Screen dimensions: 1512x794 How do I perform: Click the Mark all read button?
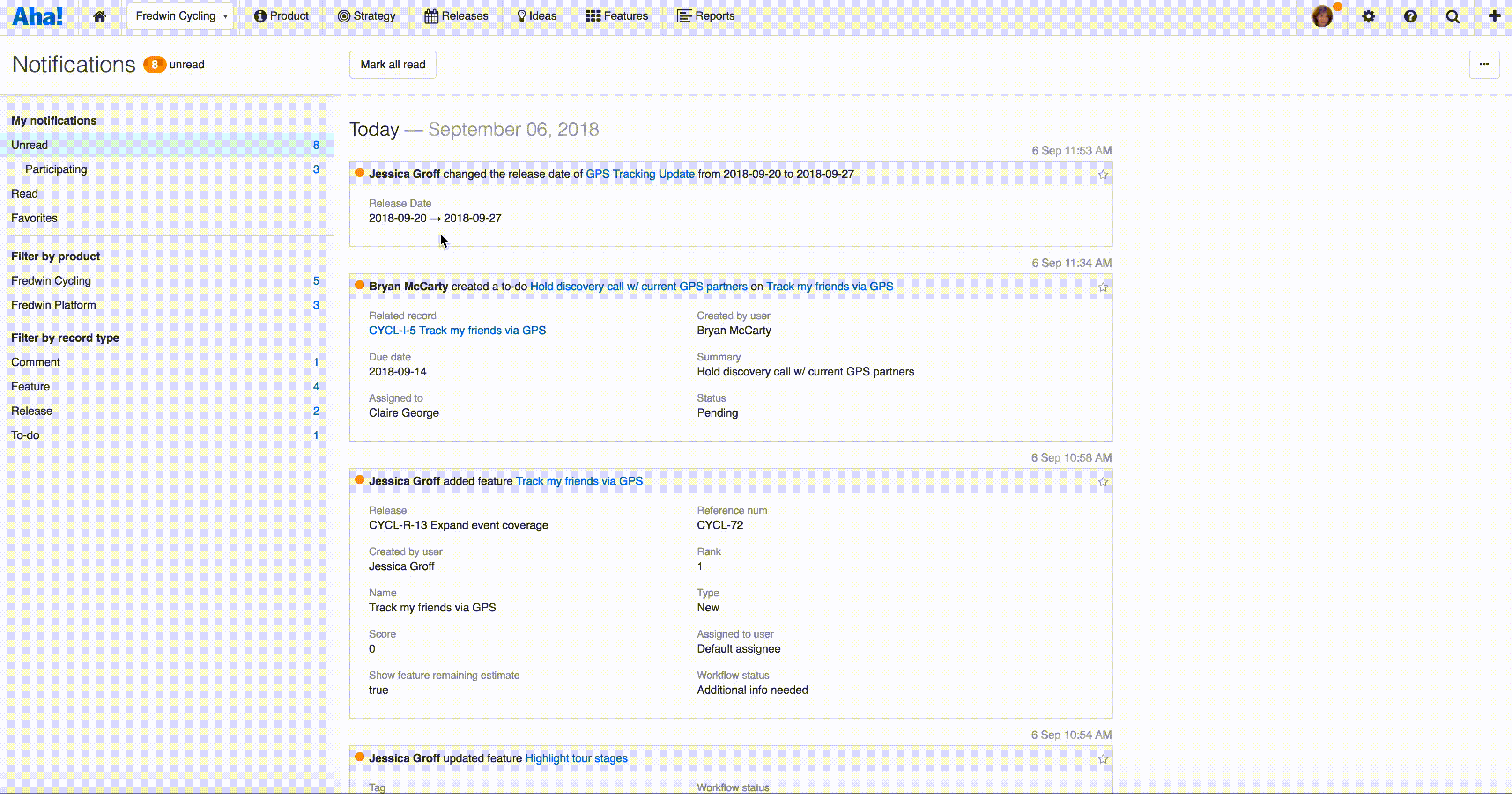click(x=393, y=65)
